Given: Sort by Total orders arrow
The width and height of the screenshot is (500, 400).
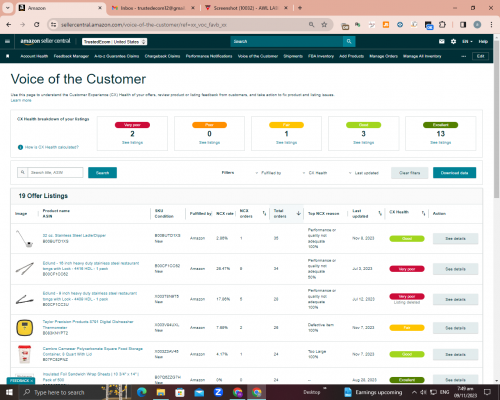Looking at the screenshot, I should tap(299, 213).
